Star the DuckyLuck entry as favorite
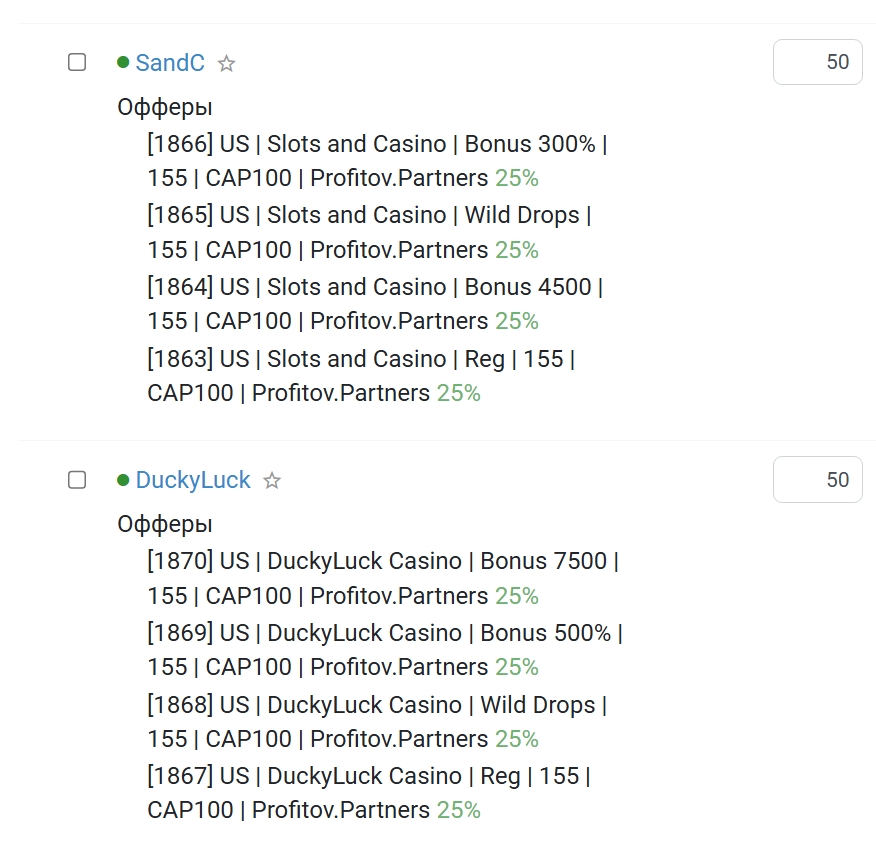This screenshot has width=876, height=859. click(x=272, y=480)
